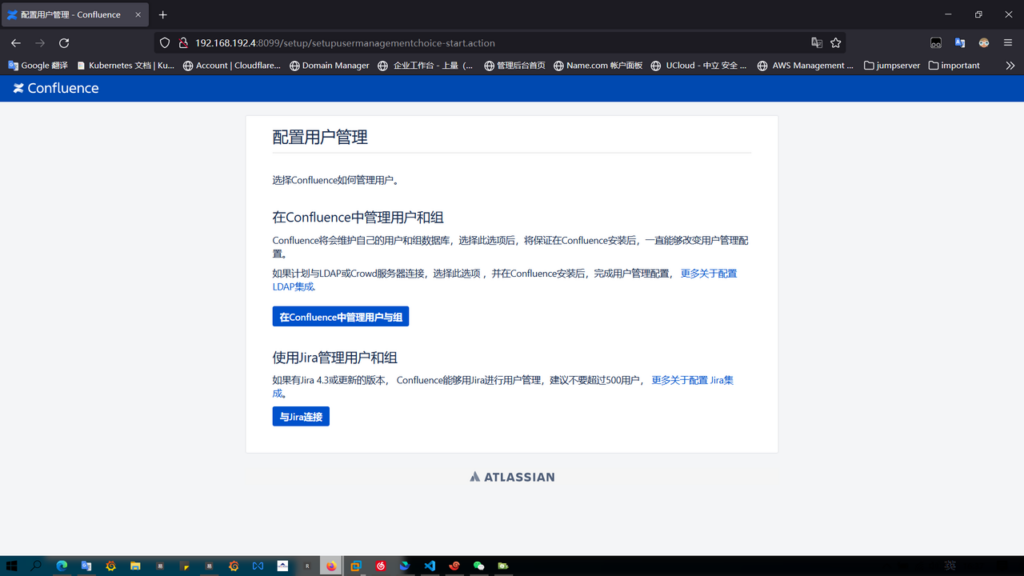This screenshot has height=576, width=1024.
Task: Open the Domain Manager bookmark
Action: [329, 66]
